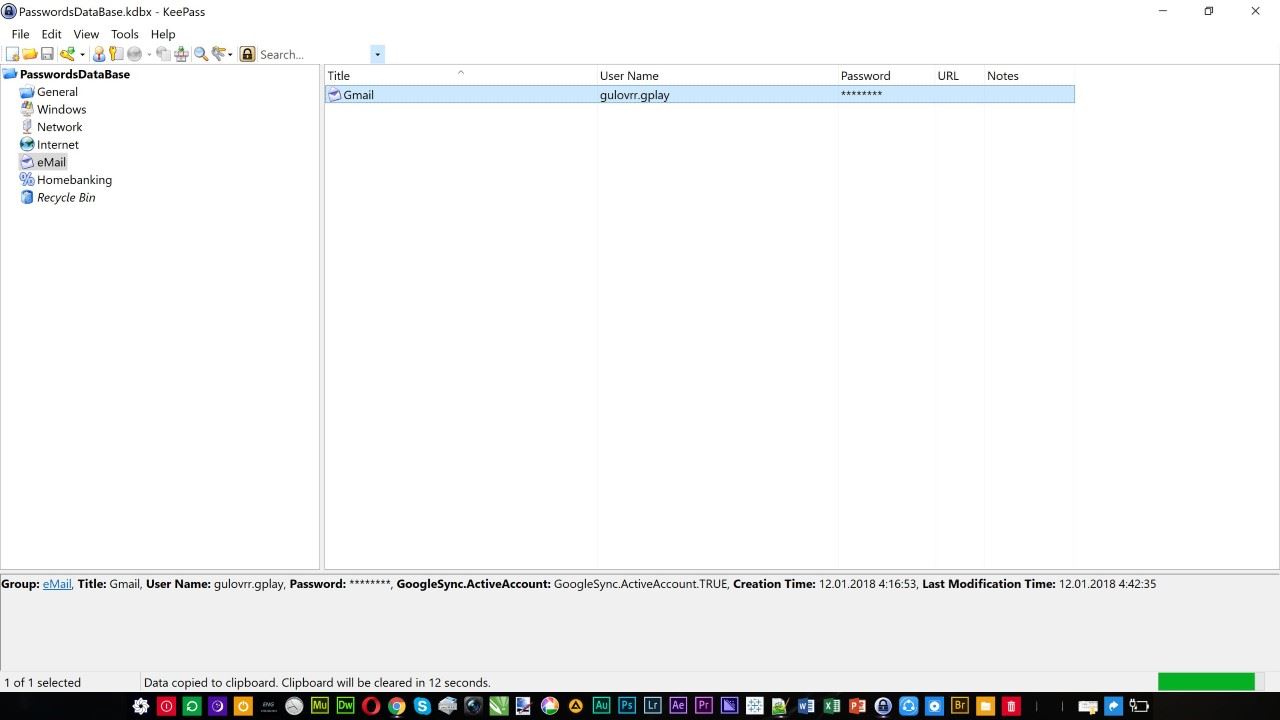The width and height of the screenshot is (1280, 720).
Task: Open After Effects from the taskbar
Action: tap(678, 706)
